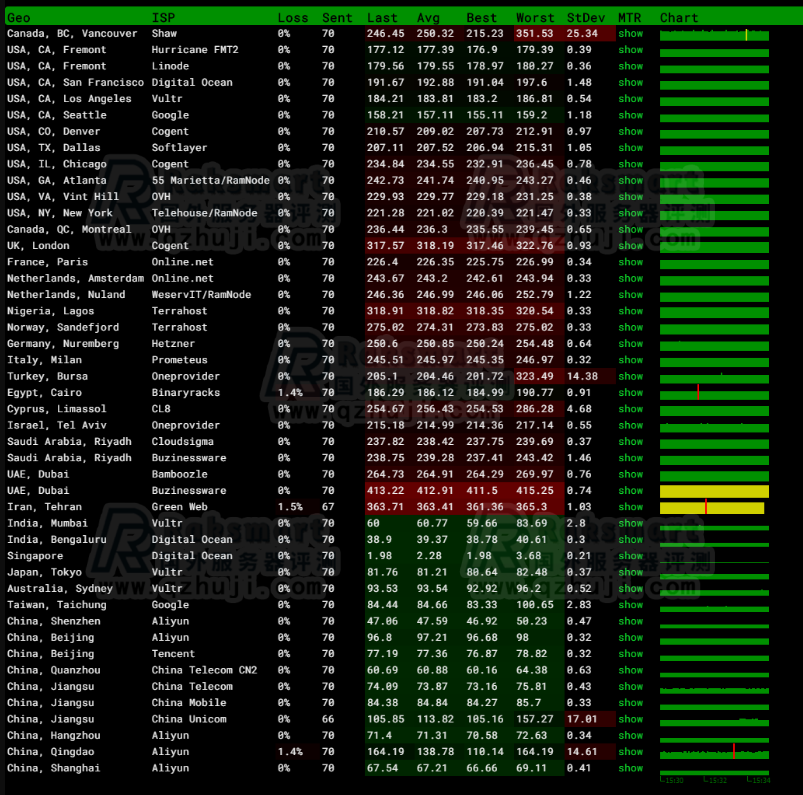Select 'India, Bengaluru' geo cell

coord(57,539)
